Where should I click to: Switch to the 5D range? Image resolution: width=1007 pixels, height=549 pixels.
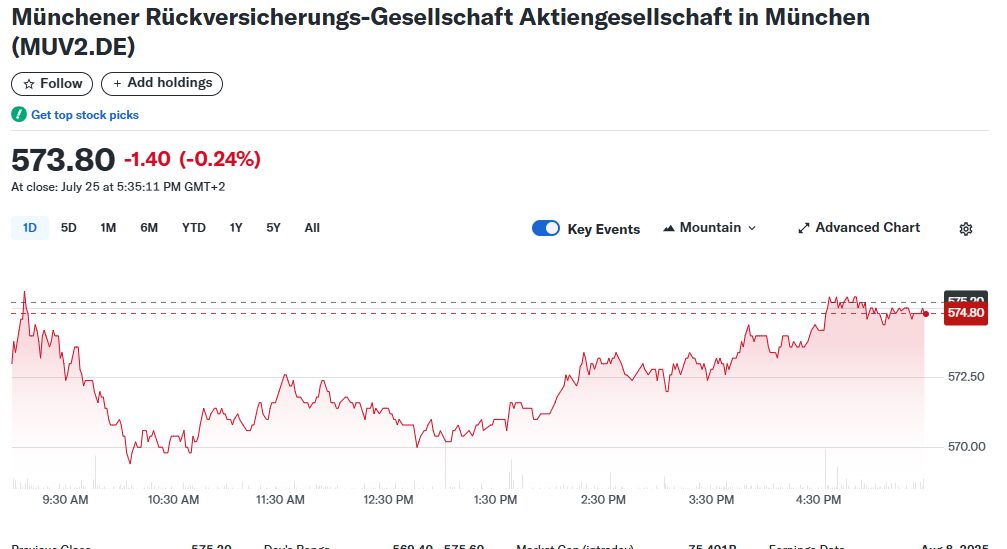(x=69, y=228)
